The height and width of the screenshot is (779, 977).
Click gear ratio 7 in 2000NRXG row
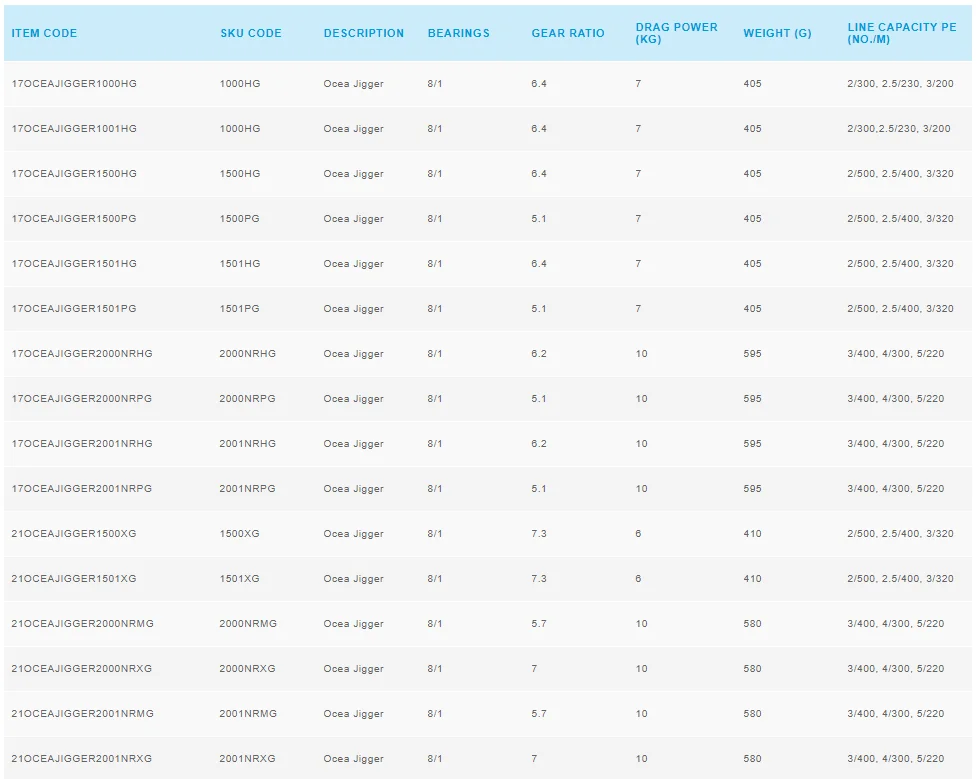tap(534, 669)
